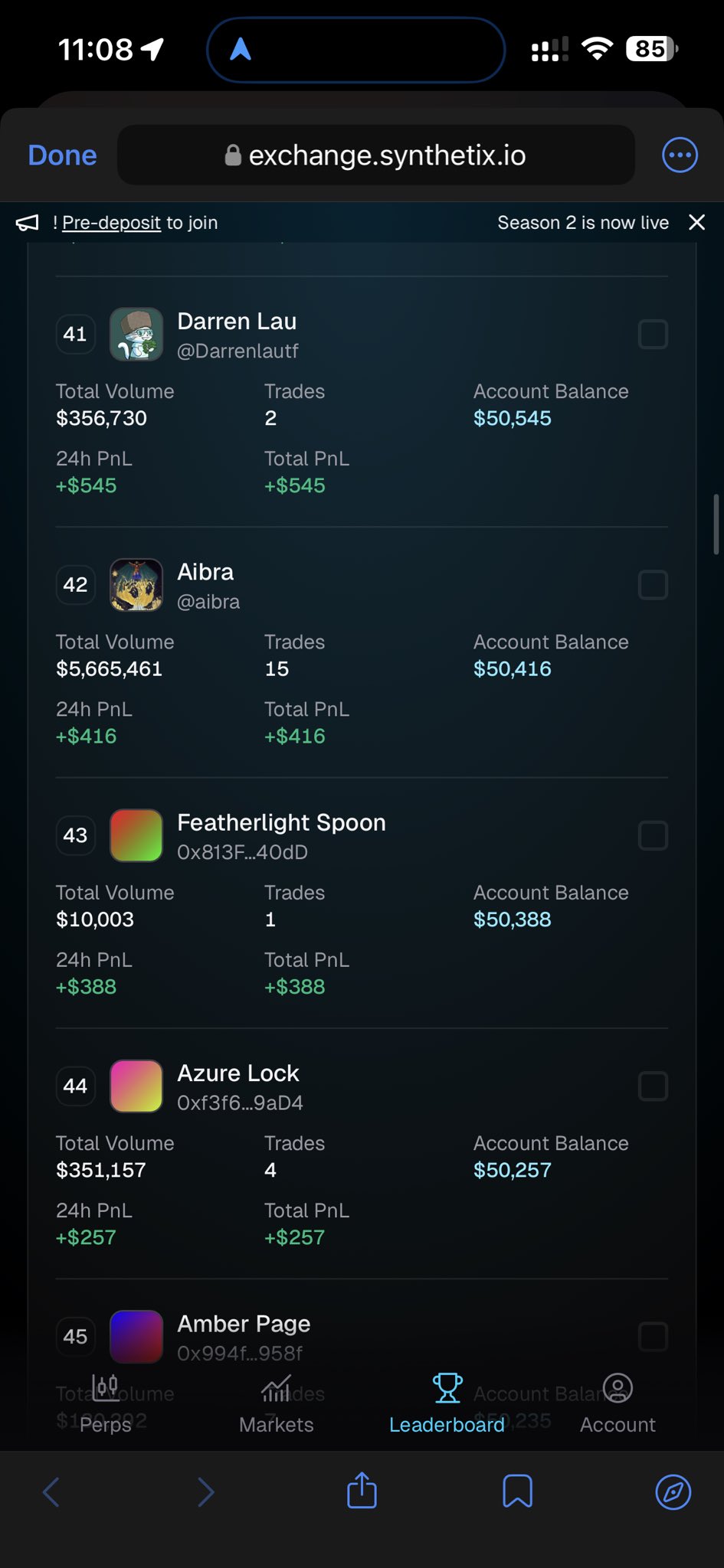The image size is (724, 1568).
Task: Go back with browser back arrow
Action: point(51,1491)
